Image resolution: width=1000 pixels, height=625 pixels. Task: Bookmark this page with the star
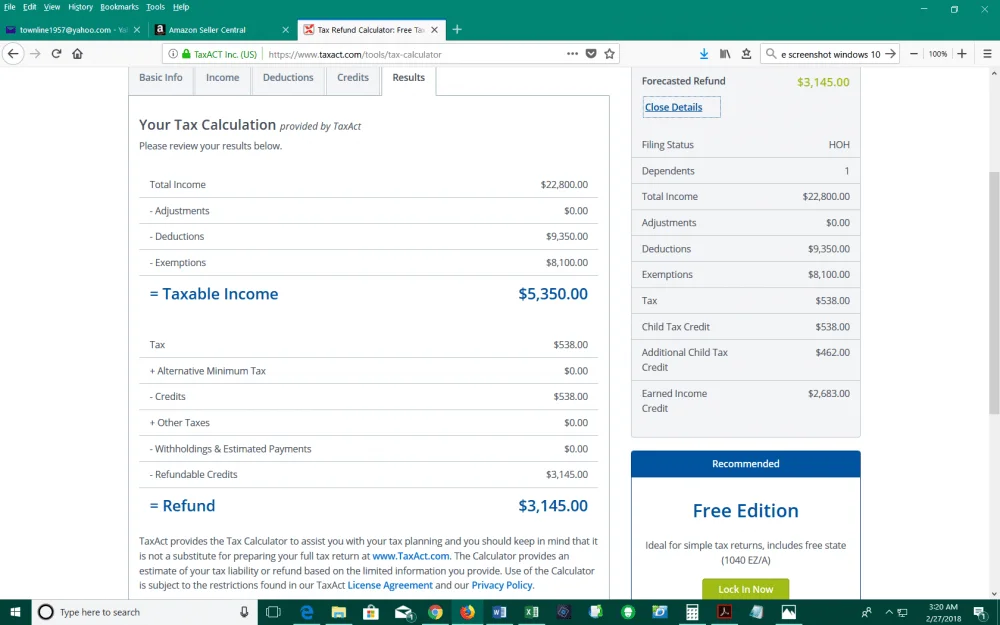click(610, 54)
